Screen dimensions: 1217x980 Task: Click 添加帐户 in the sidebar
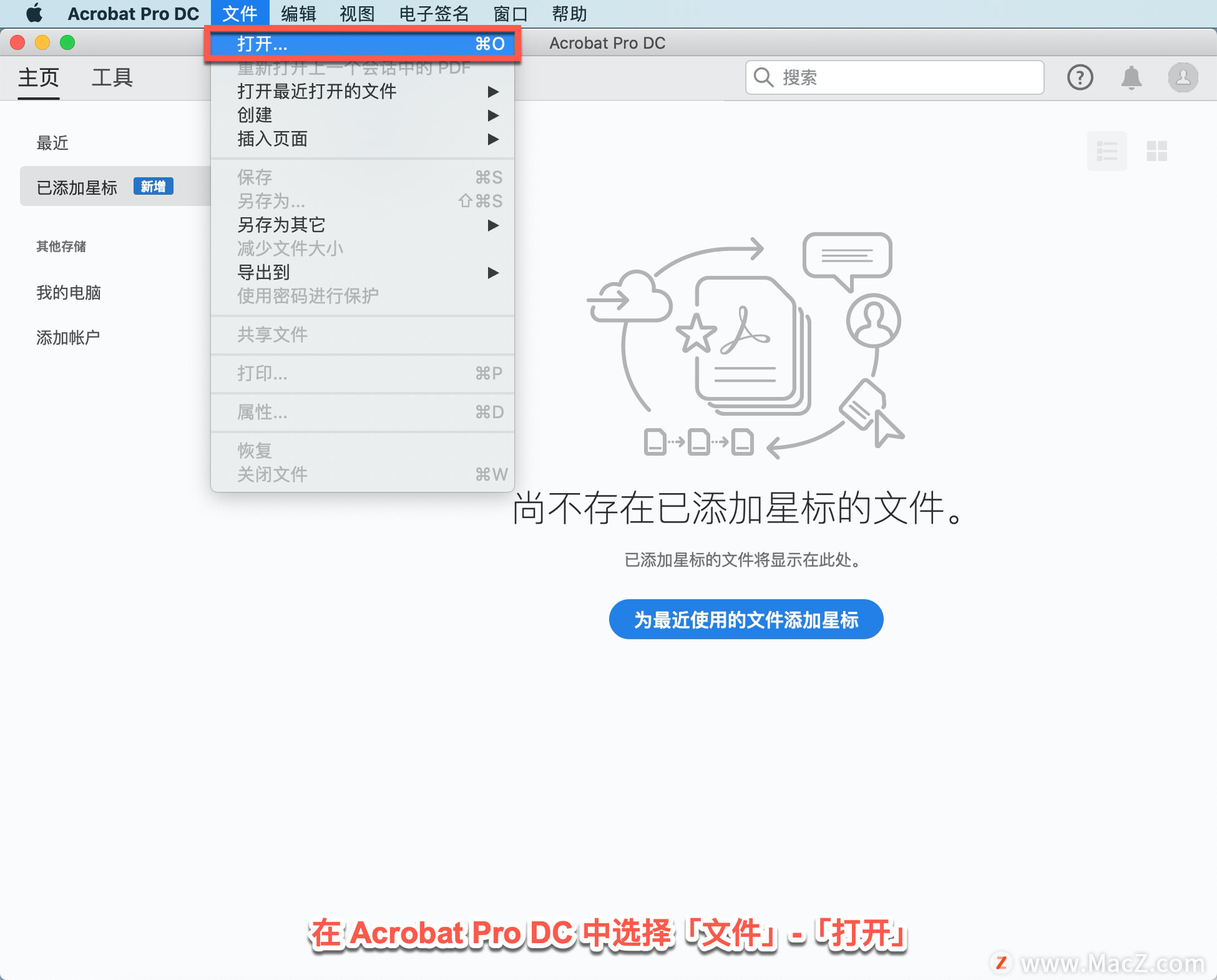(68, 338)
